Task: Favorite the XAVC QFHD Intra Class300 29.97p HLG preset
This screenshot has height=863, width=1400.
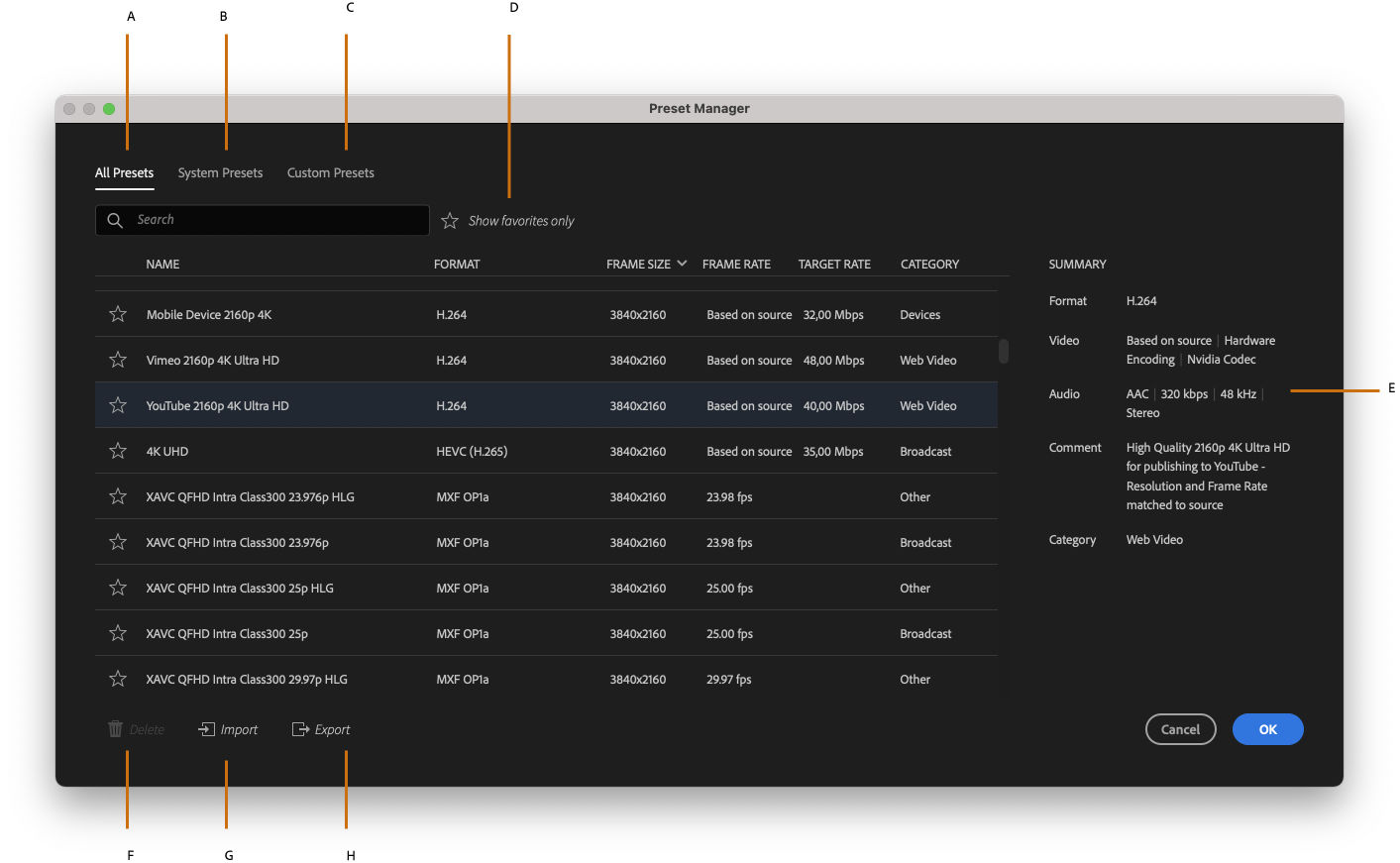Action: click(x=117, y=679)
